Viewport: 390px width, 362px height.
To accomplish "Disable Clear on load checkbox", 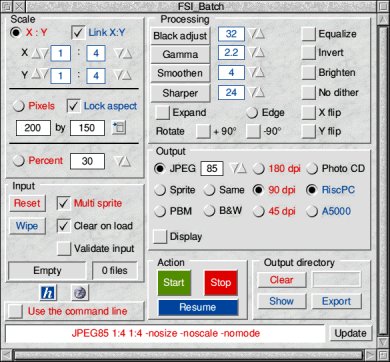I will [x=64, y=226].
